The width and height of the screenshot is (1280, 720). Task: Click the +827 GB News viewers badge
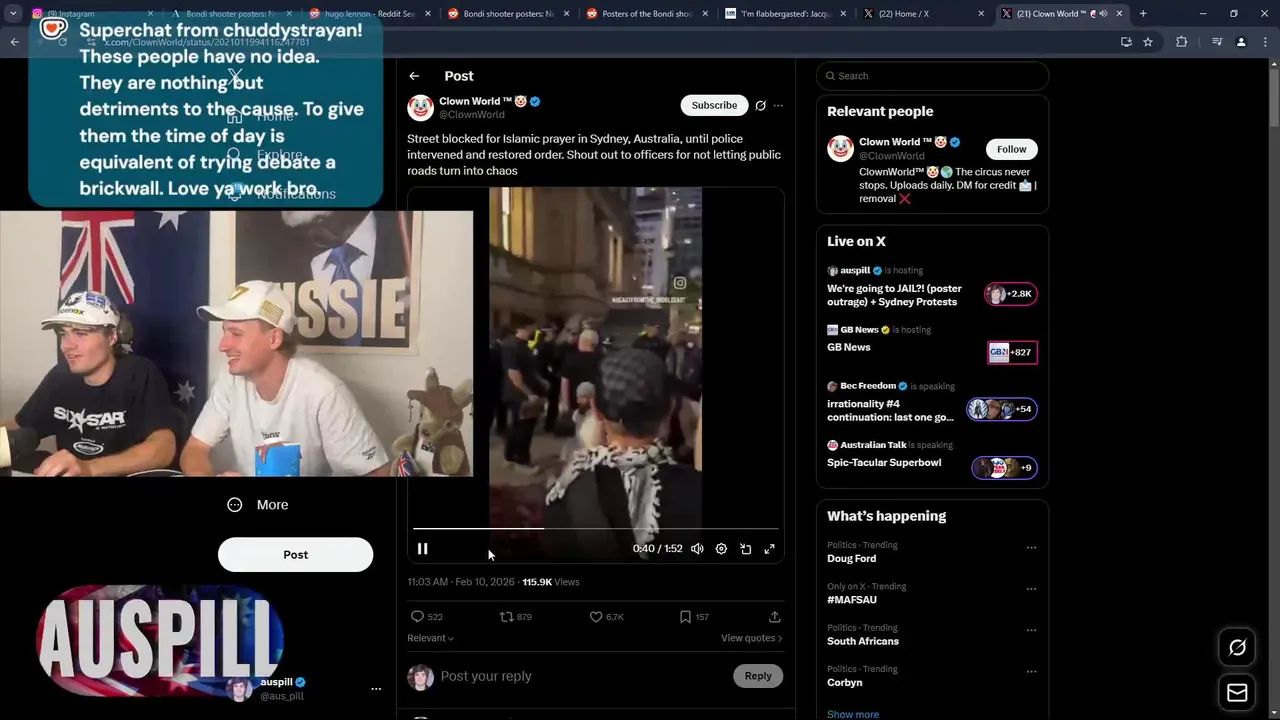tap(1012, 352)
